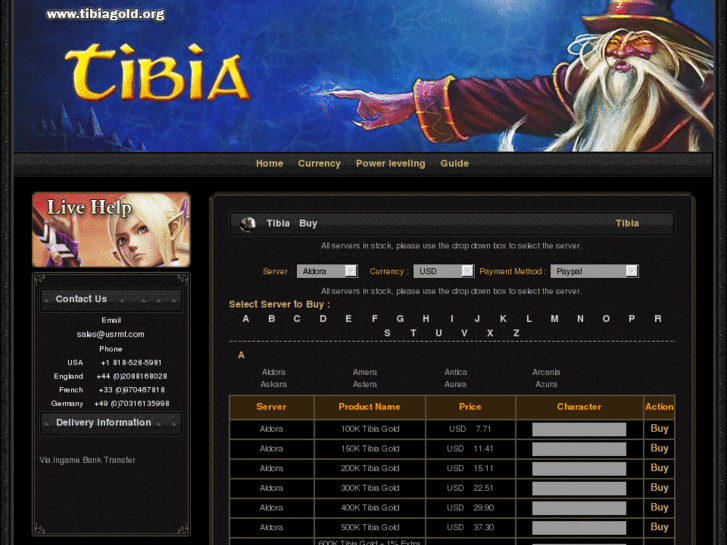This screenshot has height=545, width=727.
Task: Select the Antica server link
Action: click(x=456, y=372)
